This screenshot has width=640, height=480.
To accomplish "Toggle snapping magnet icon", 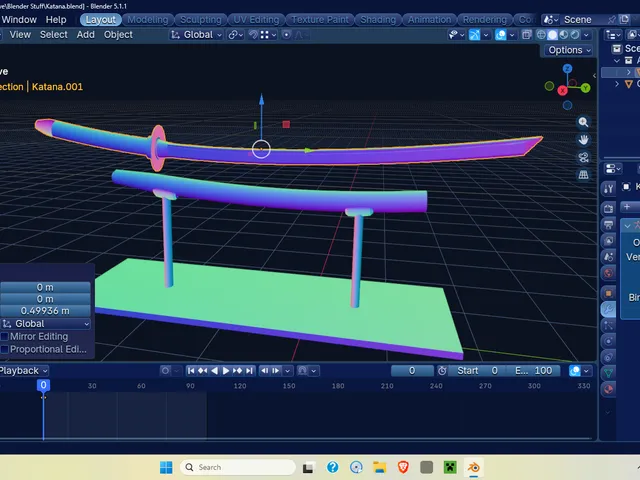I will tap(253, 35).
